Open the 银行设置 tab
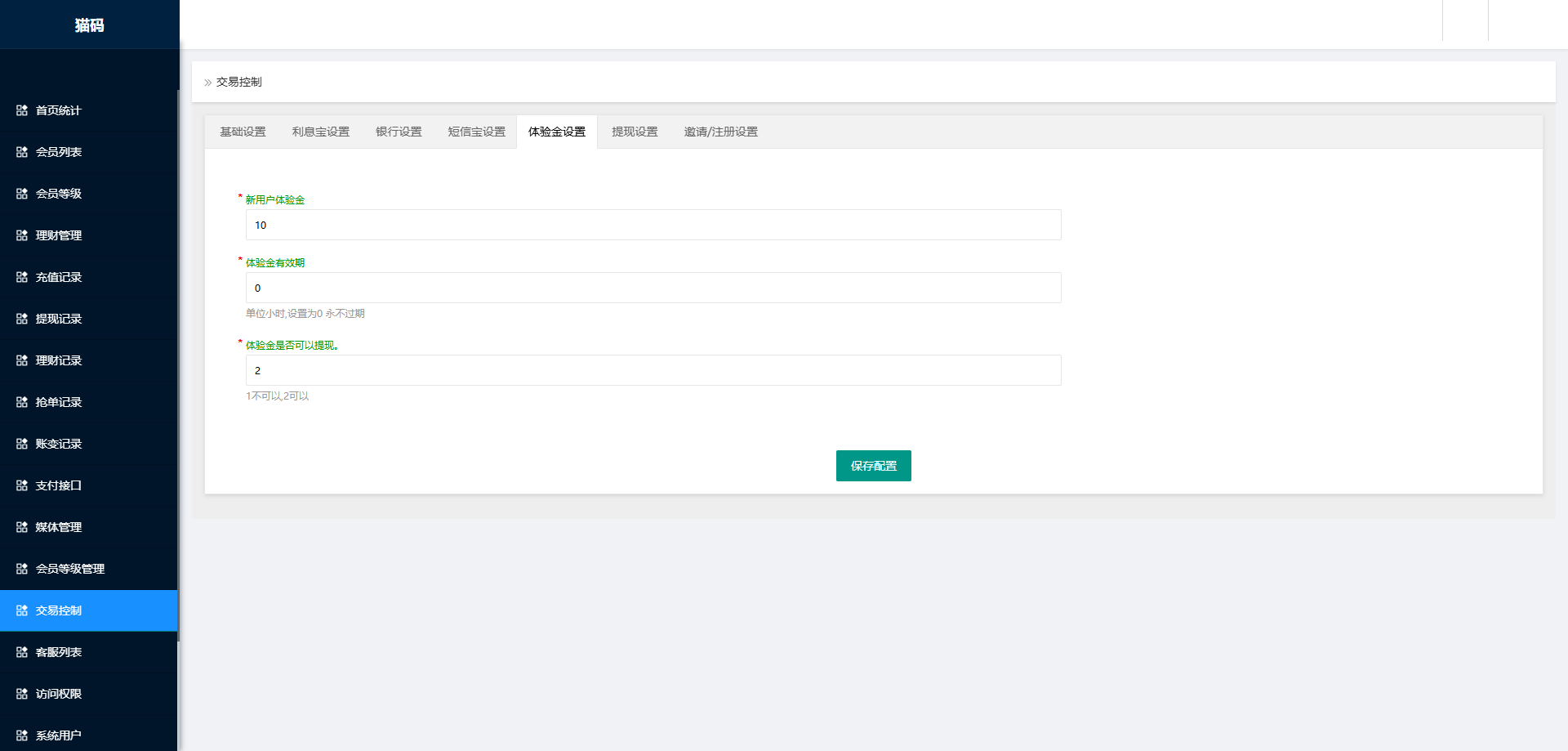1568x751 pixels. (398, 132)
